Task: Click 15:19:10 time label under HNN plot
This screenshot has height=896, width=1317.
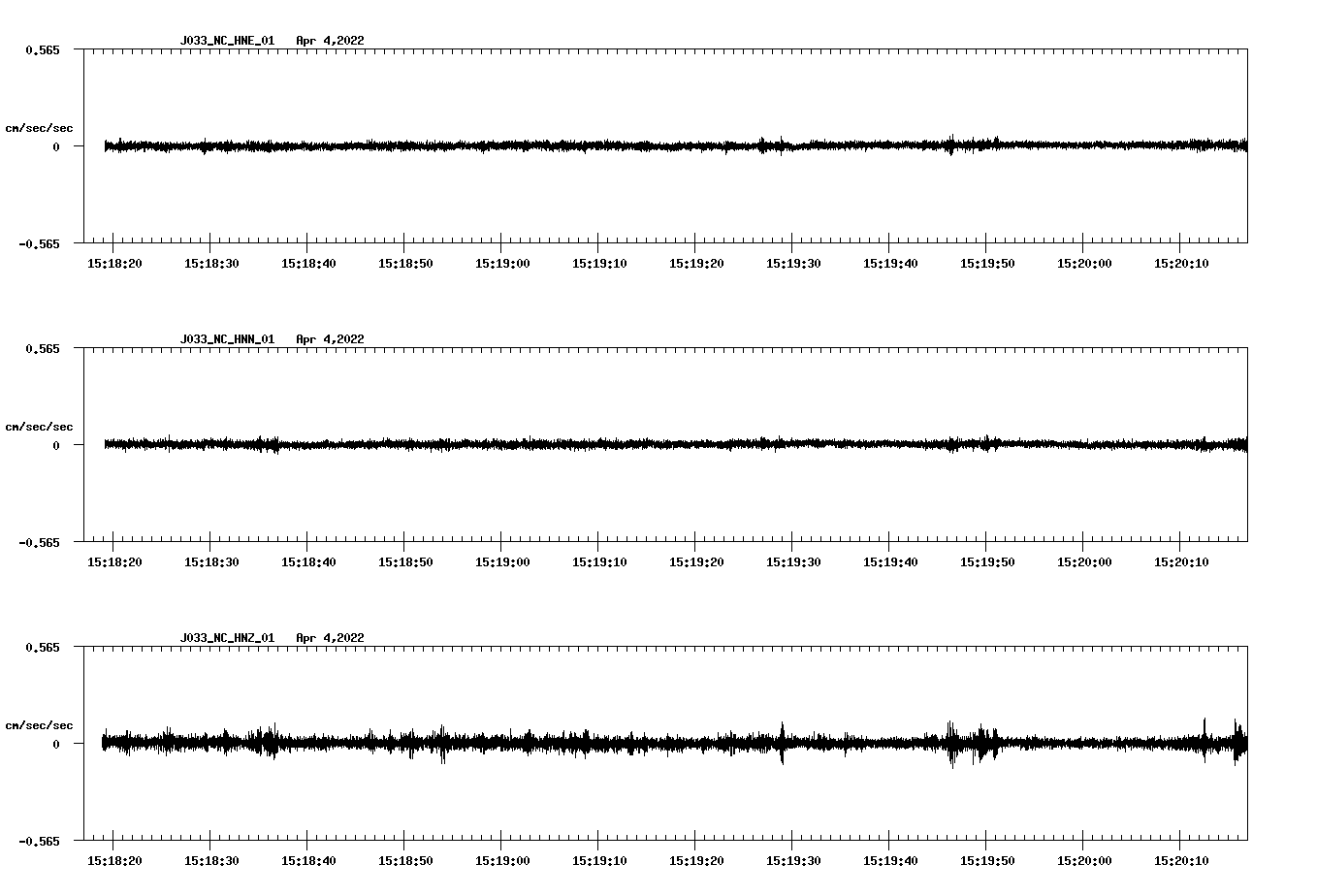Action: [599, 561]
